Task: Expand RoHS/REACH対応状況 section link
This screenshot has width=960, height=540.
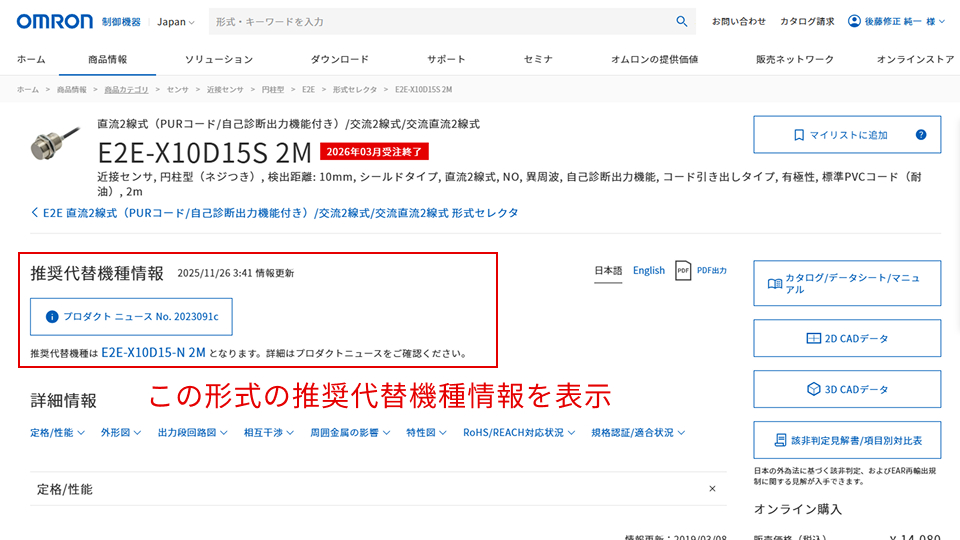Action: 519,433
